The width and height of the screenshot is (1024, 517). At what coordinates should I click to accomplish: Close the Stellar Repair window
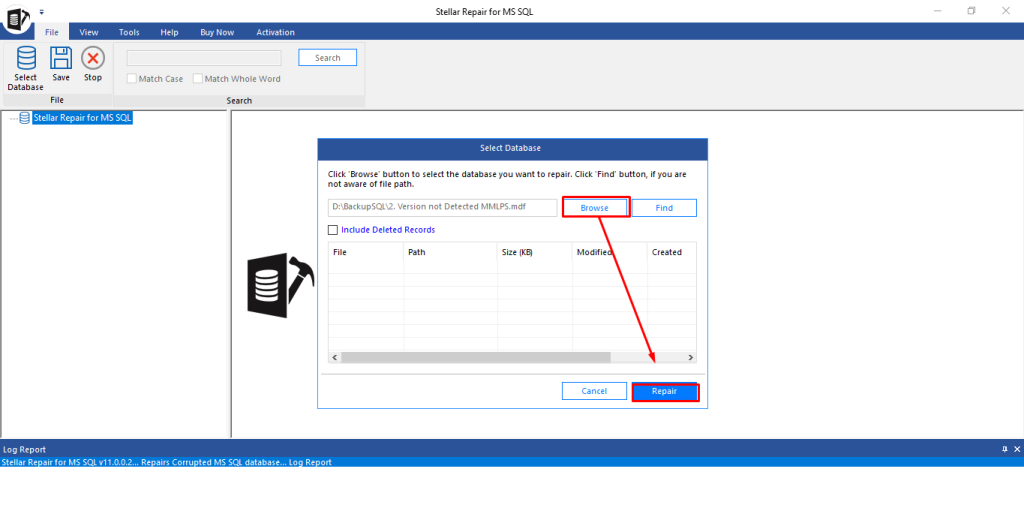(1006, 11)
